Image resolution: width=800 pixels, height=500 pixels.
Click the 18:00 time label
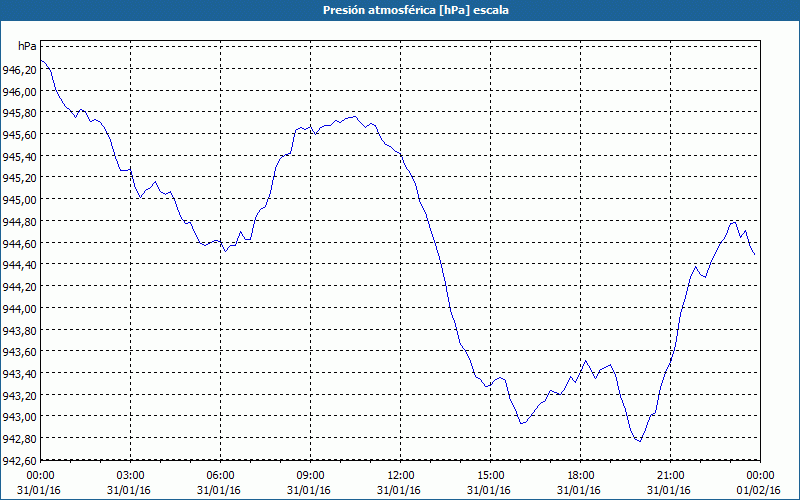pos(581,476)
